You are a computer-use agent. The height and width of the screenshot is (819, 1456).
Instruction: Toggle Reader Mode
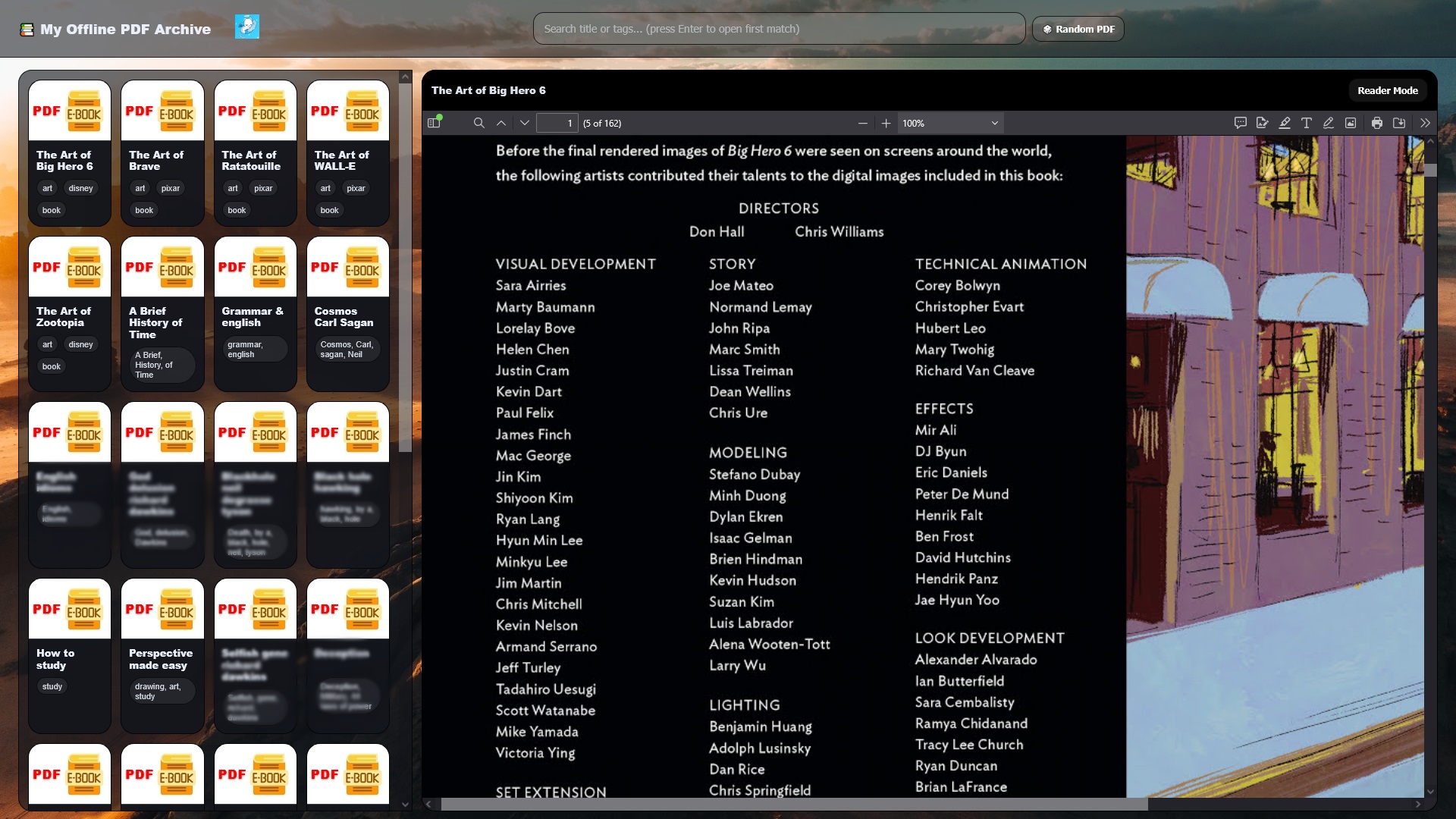[x=1387, y=90]
